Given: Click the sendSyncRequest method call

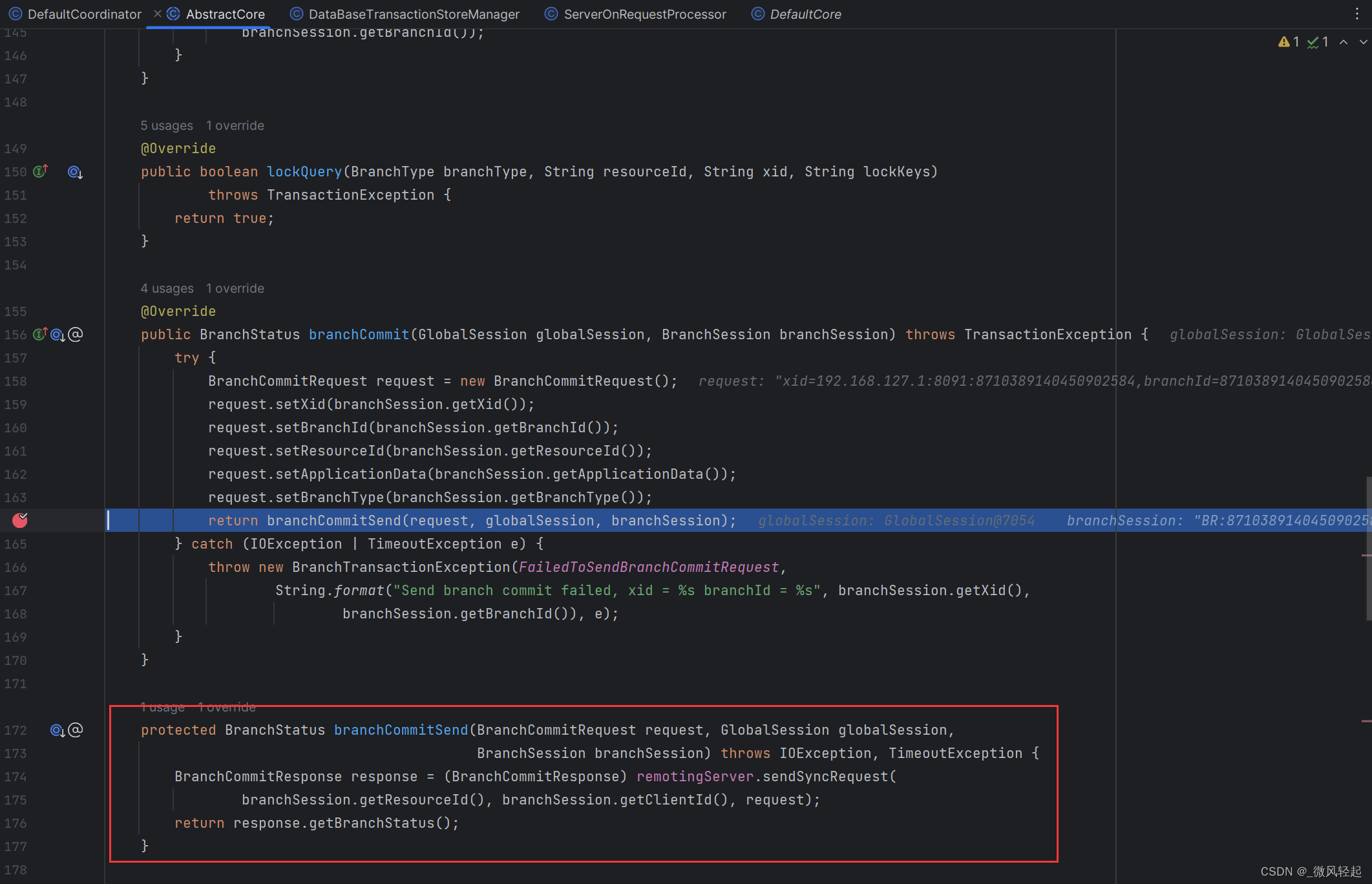Looking at the screenshot, I should pos(825,777).
